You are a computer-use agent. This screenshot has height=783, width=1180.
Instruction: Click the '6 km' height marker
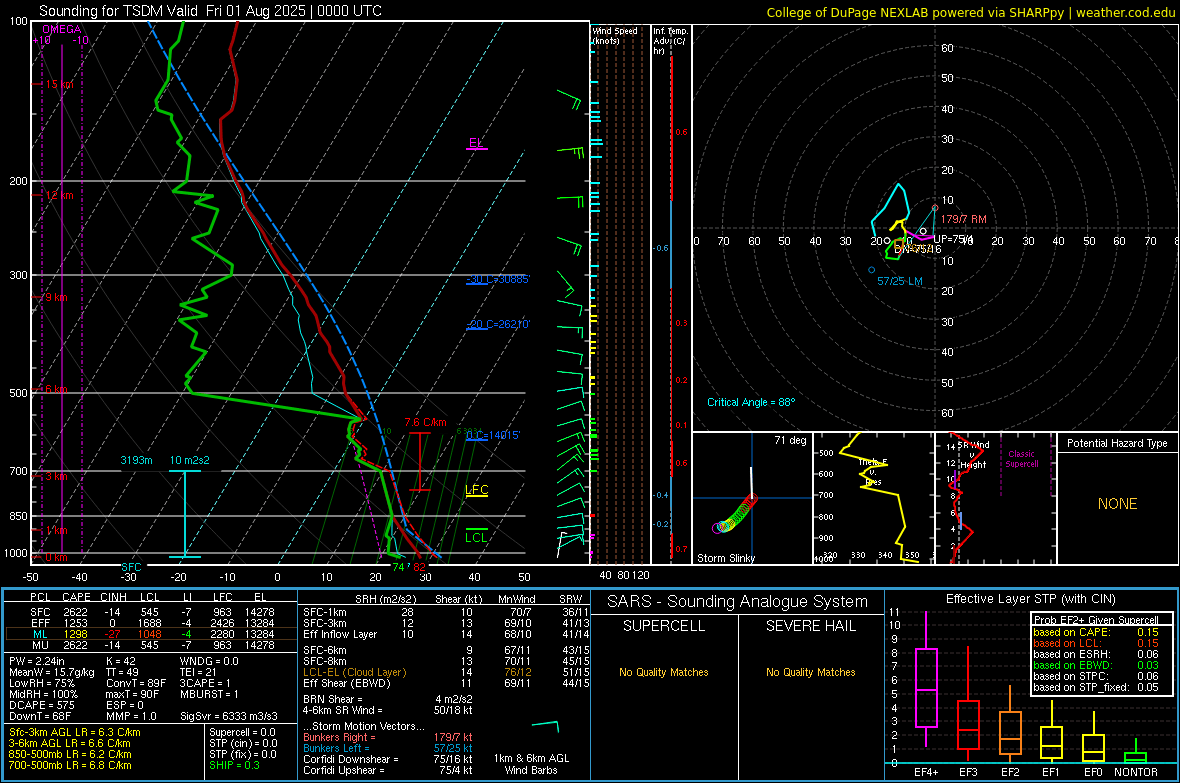(56, 389)
